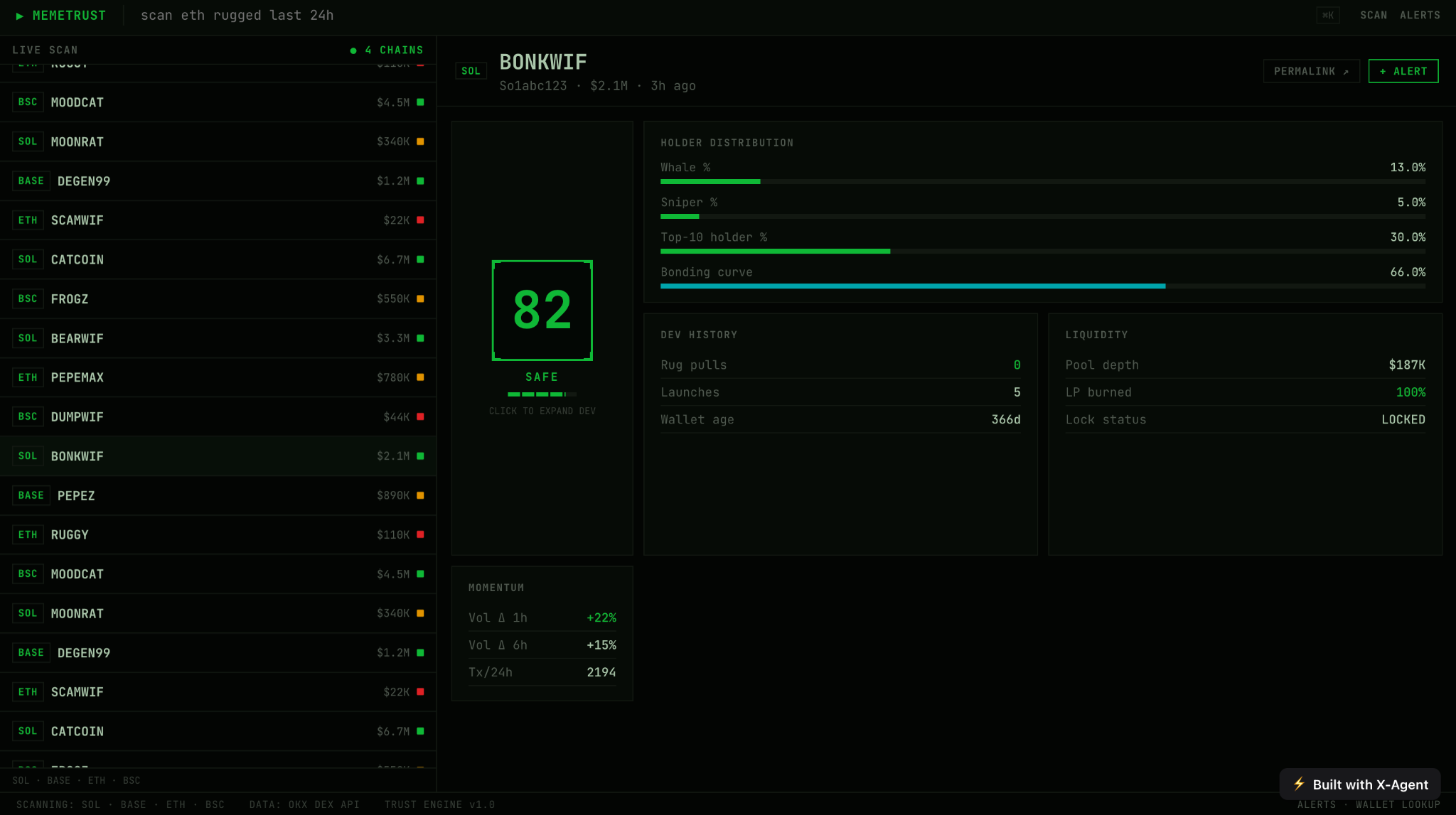Click the CLICK TO EXPAND DEV text

coord(542,411)
